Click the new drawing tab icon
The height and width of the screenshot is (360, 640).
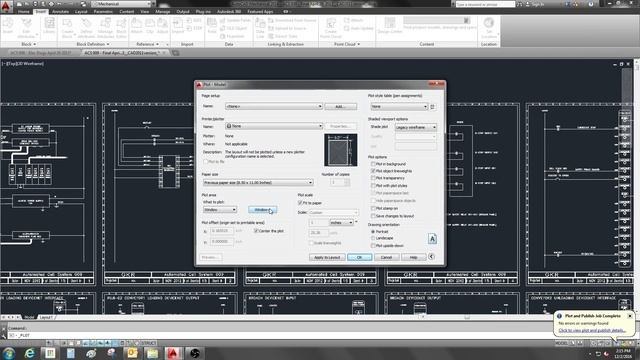pyautogui.click(x=176, y=53)
